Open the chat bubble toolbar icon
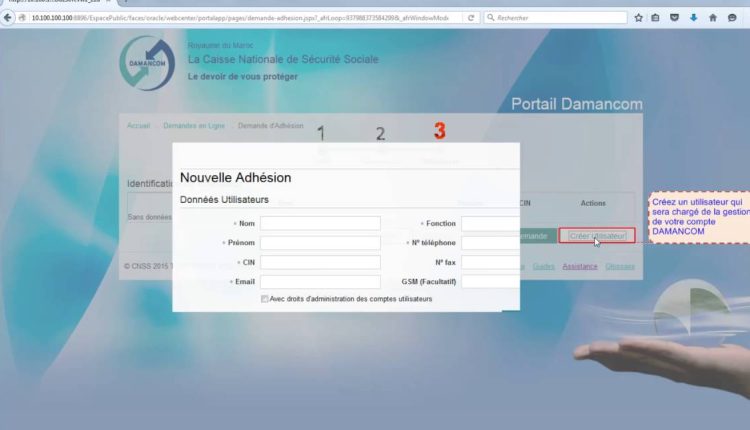 pos(732,18)
